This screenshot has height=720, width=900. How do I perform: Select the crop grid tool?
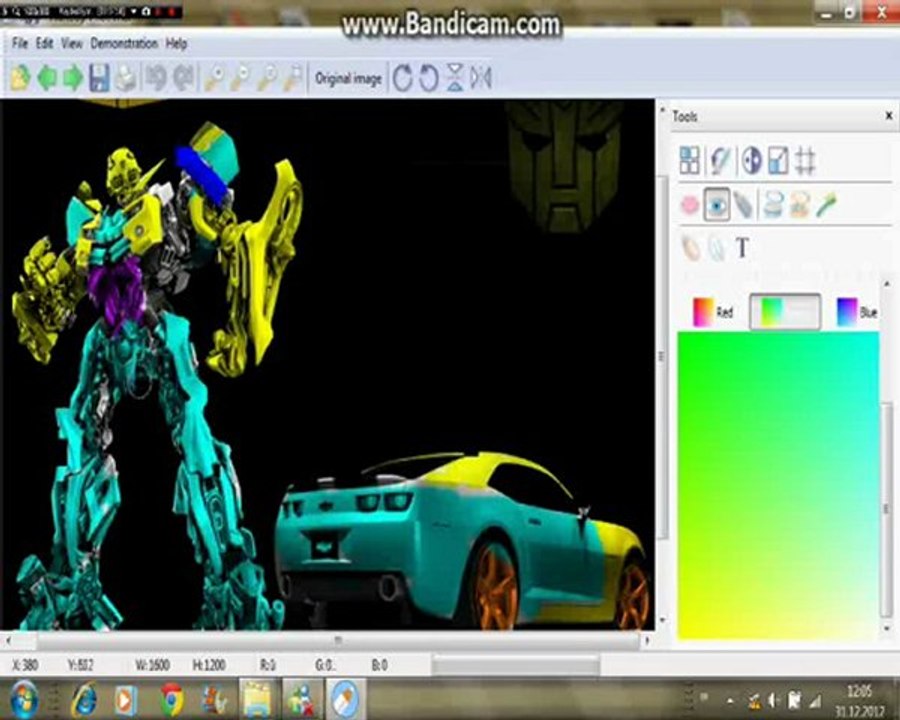pos(805,160)
